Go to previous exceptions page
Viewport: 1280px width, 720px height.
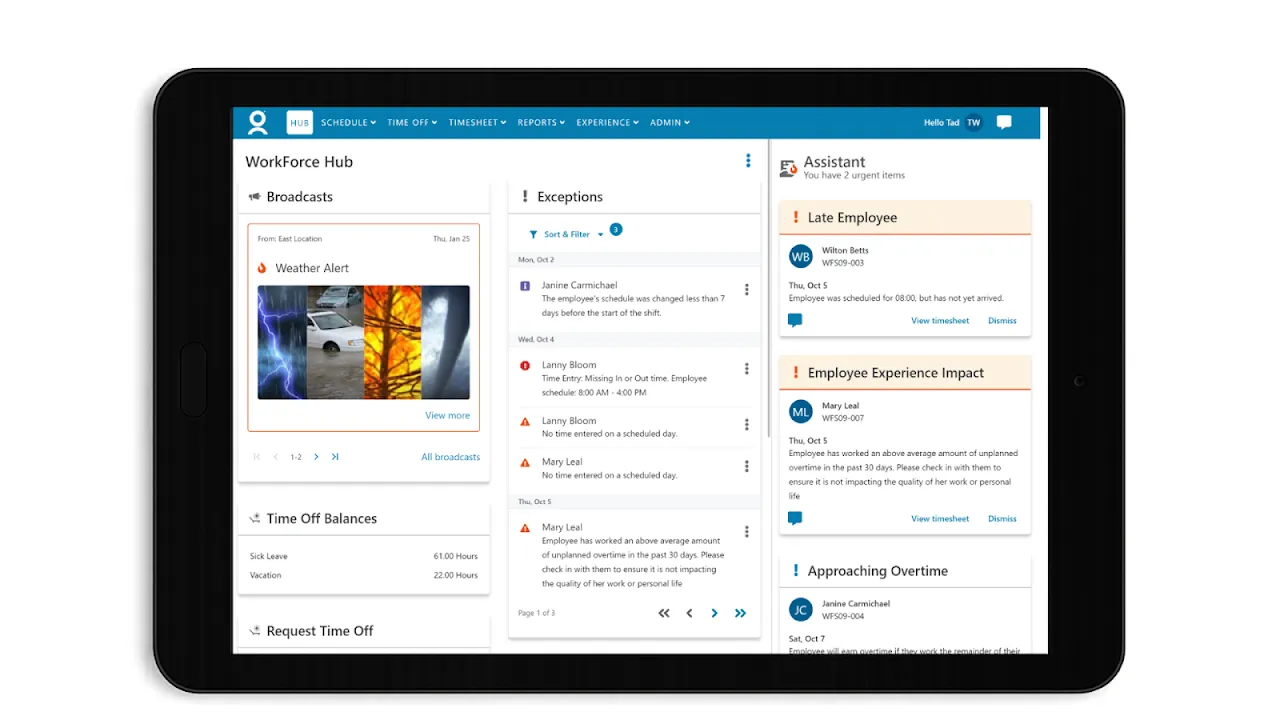[689, 613]
